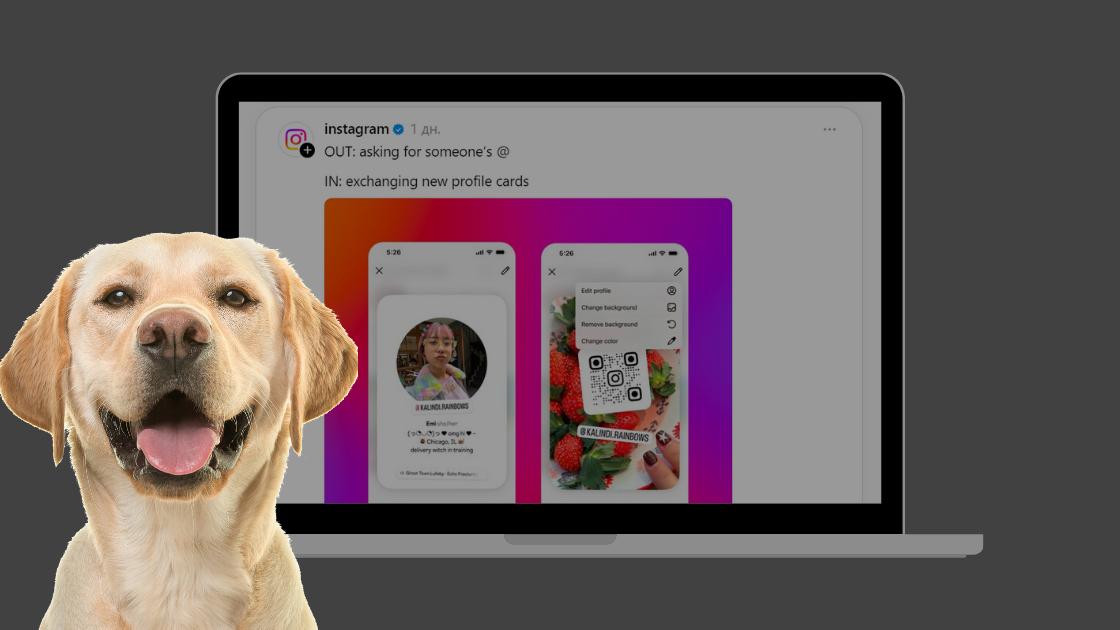Open the post's gradient image attachment

coord(528,351)
